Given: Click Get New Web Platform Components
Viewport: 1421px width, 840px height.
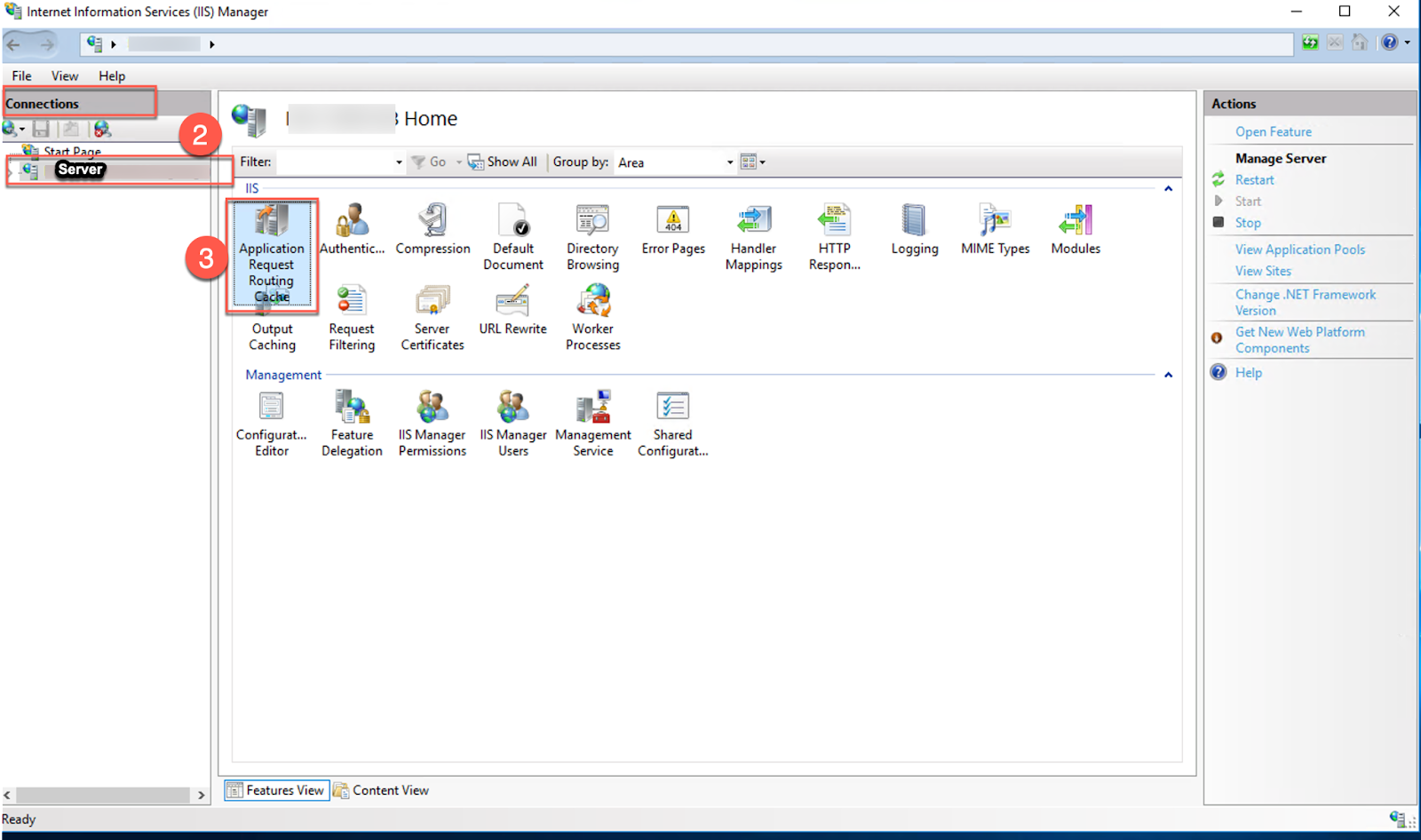Looking at the screenshot, I should (1300, 340).
